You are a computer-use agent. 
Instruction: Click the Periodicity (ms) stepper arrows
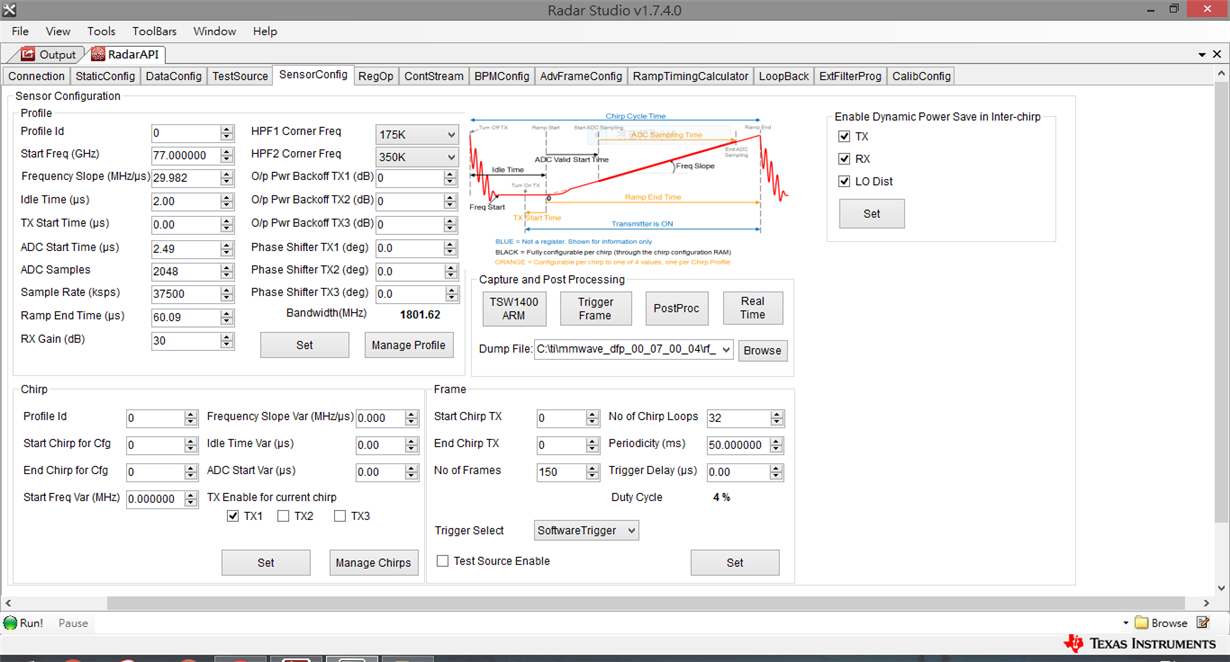pos(777,445)
